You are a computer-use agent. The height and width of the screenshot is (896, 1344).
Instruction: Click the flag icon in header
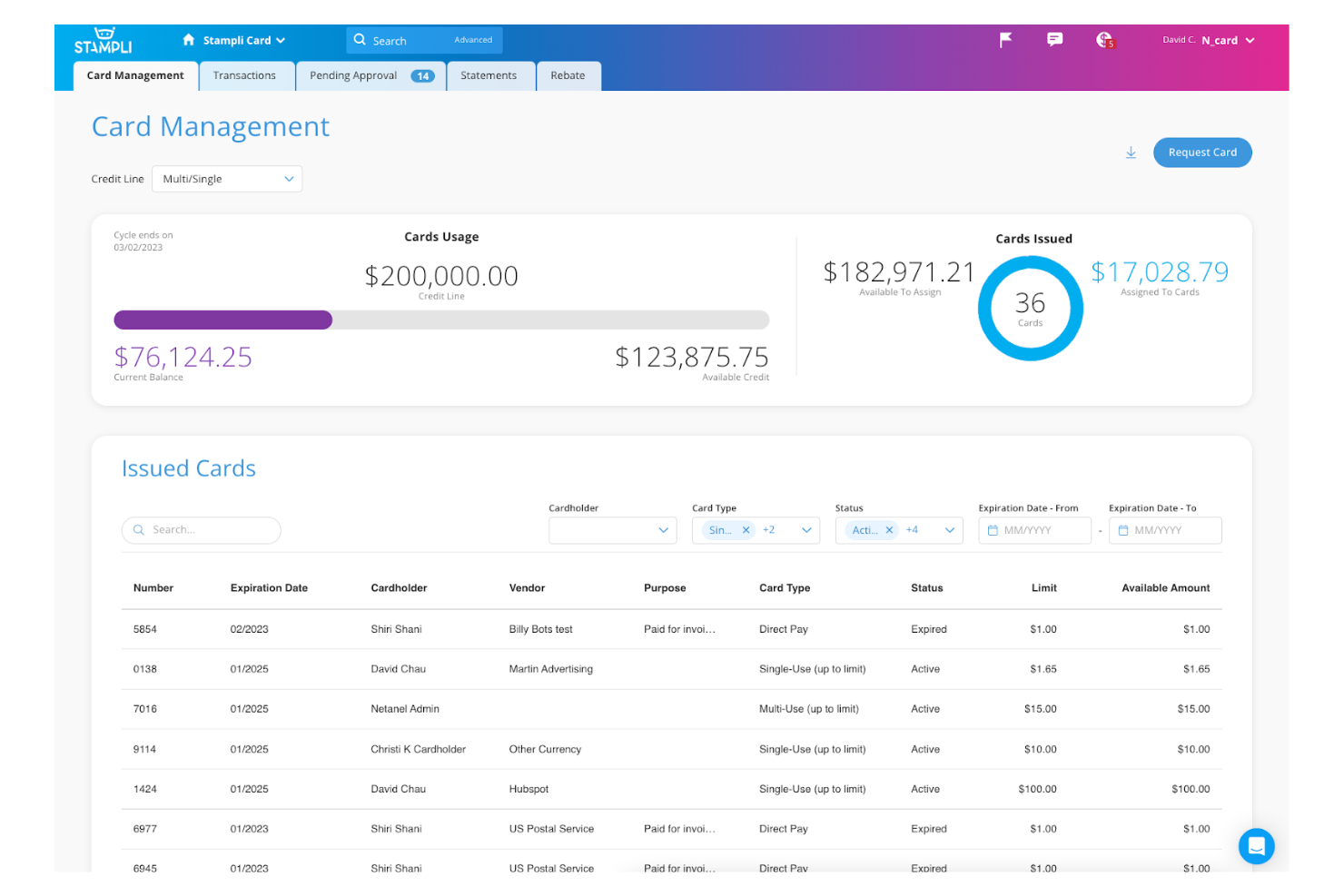coord(1005,40)
